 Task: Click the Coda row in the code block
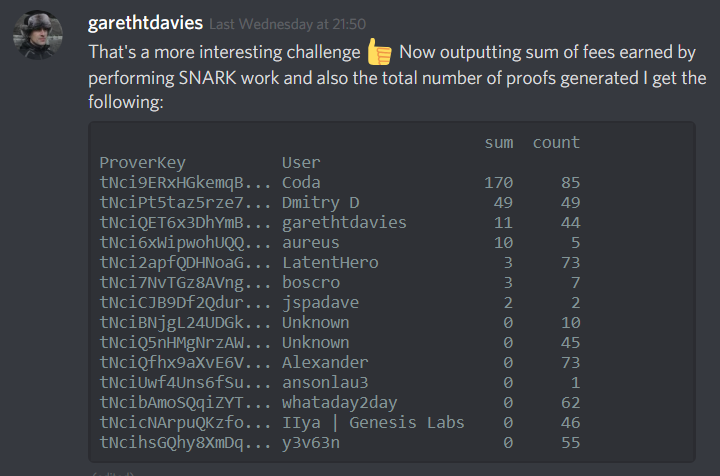pyautogui.click(x=340, y=183)
